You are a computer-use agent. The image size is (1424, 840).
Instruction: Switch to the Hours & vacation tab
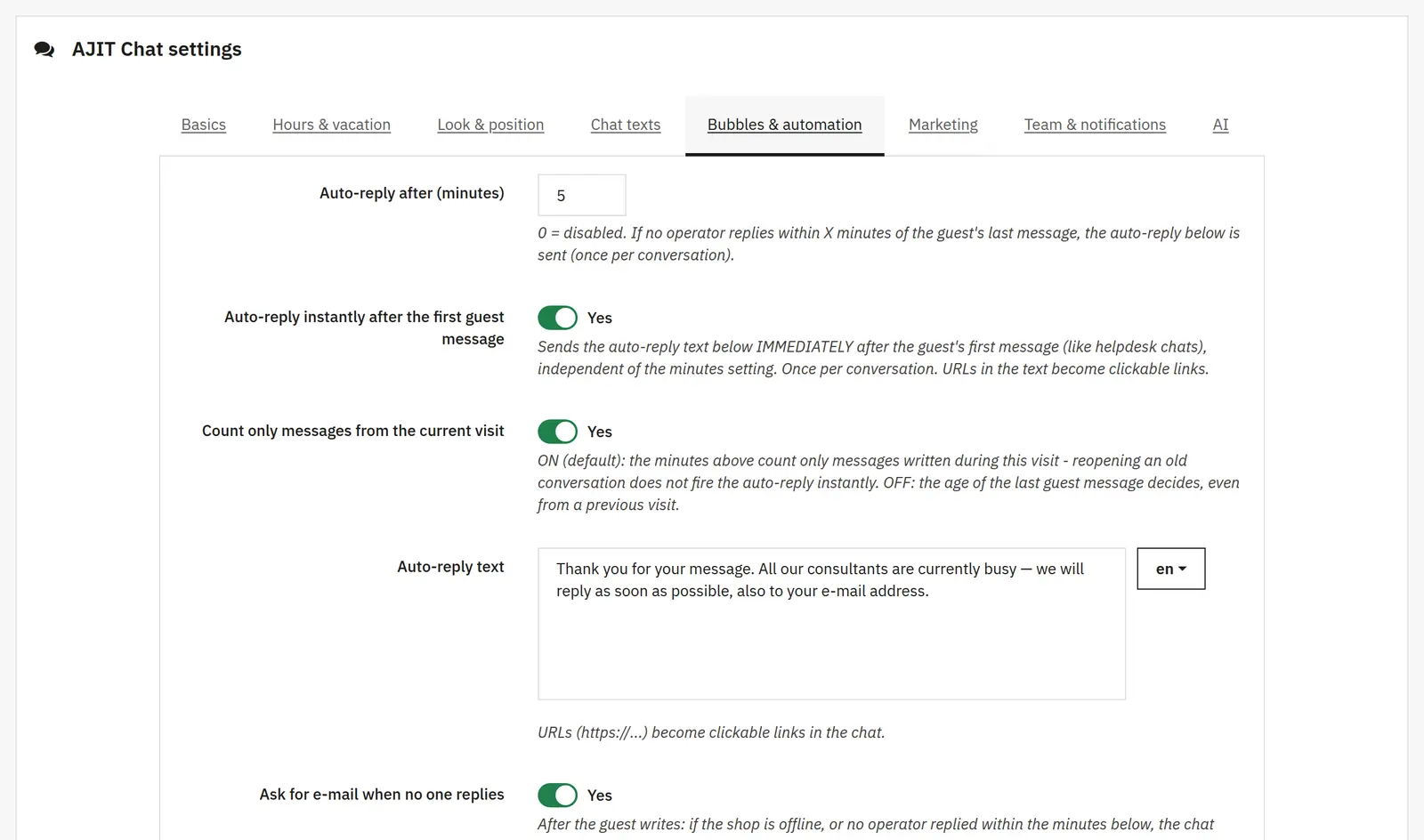(x=331, y=125)
